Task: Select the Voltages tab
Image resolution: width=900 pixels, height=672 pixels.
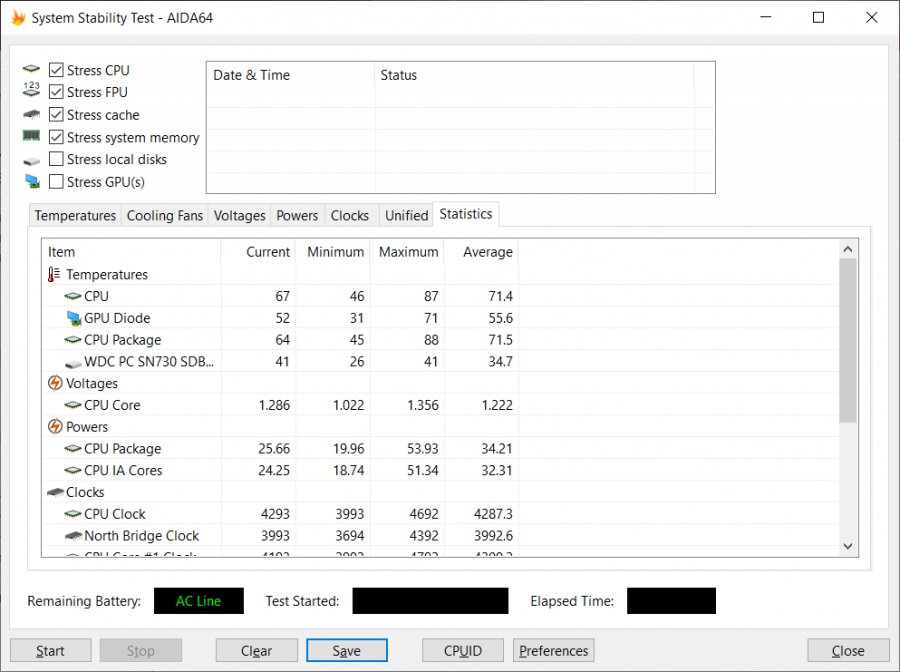Action: point(239,216)
